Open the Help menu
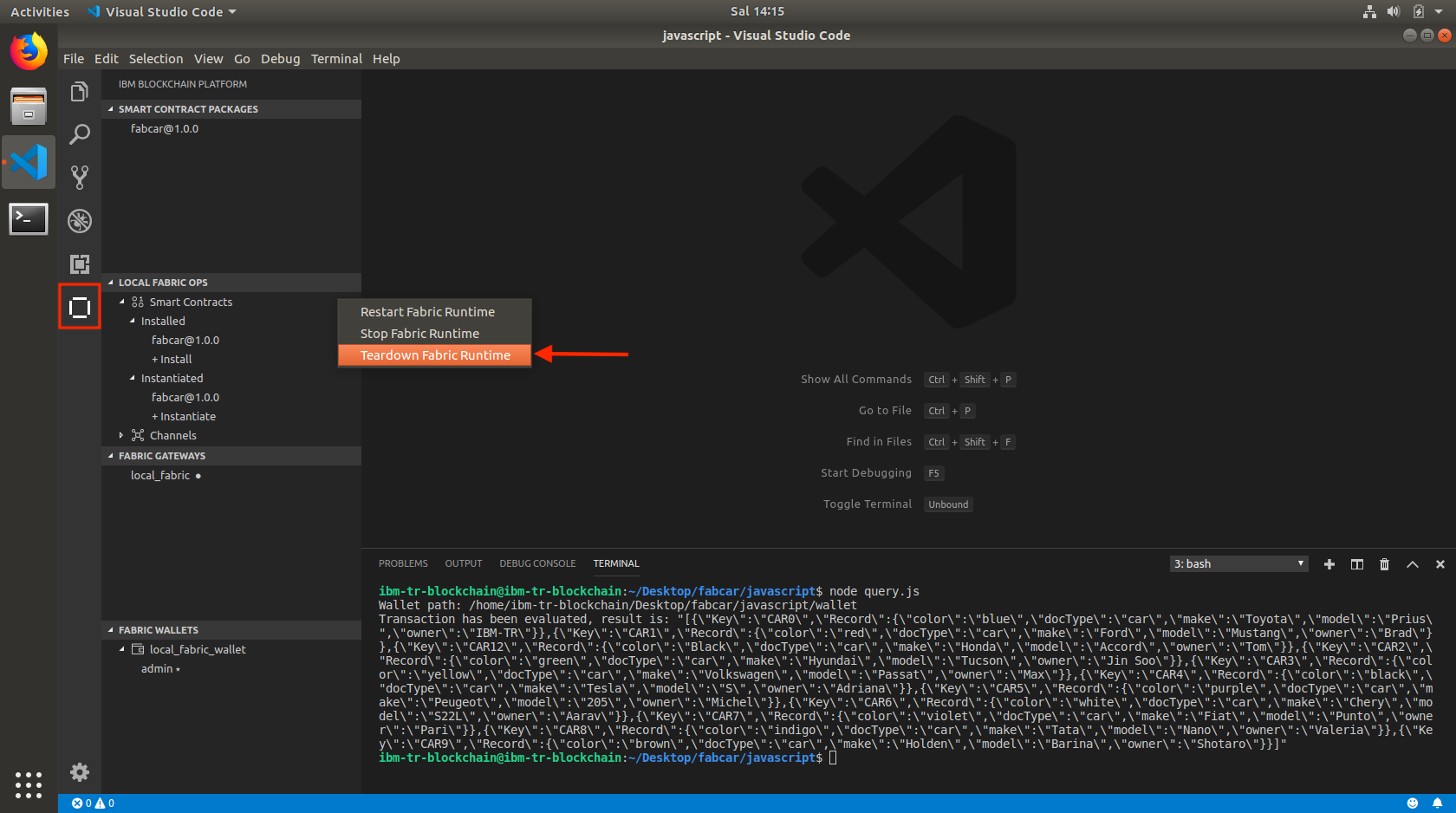This screenshot has width=1456, height=813. point(387,59)
